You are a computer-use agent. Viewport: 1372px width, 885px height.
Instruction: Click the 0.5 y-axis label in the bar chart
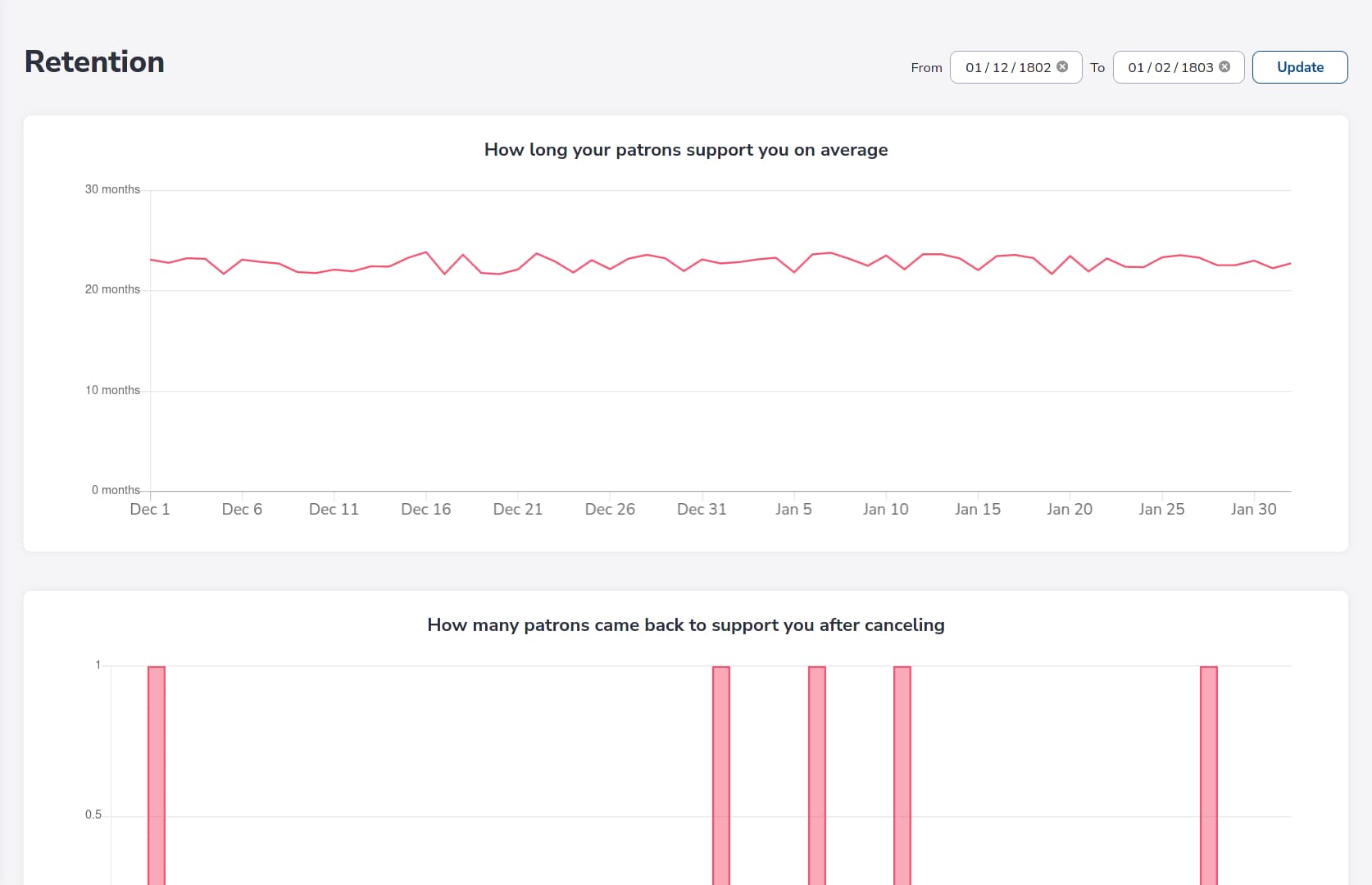[93, 815]
